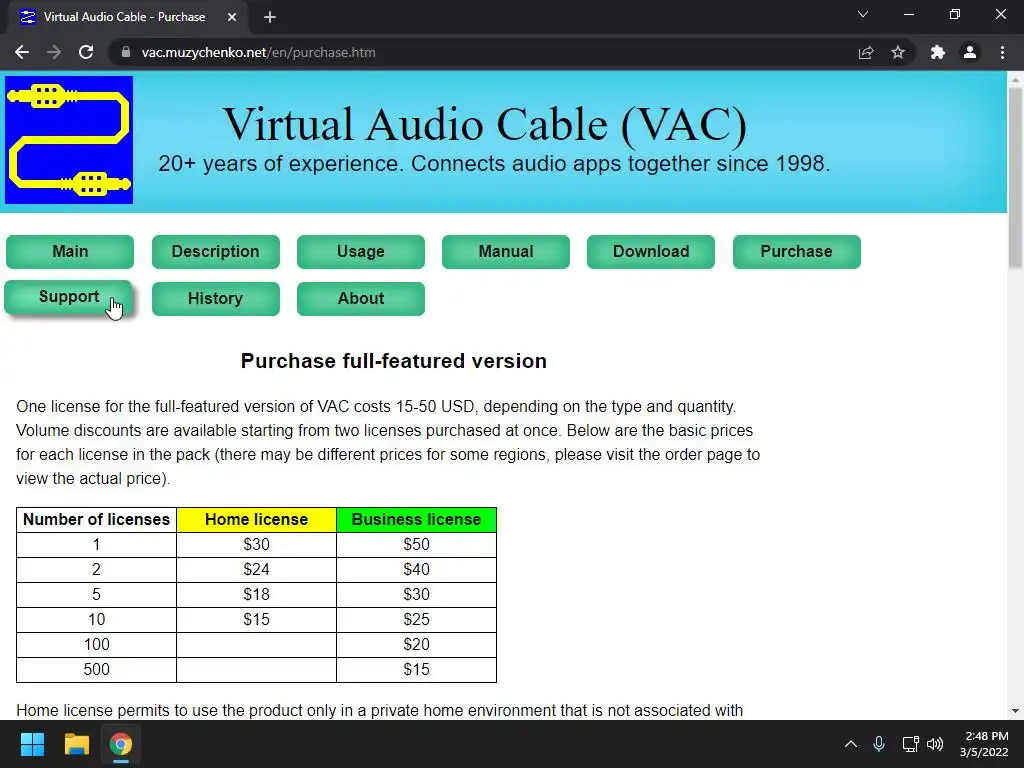Click the $20 Business license price

pyautogui.click(x=417, y=645)
